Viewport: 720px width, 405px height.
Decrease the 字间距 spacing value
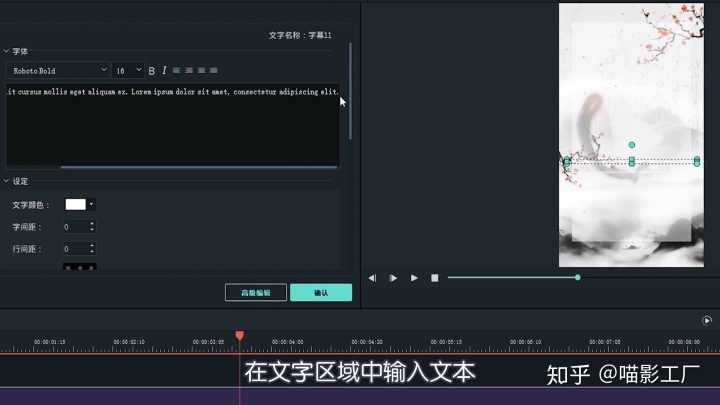(x=92, y=230)
